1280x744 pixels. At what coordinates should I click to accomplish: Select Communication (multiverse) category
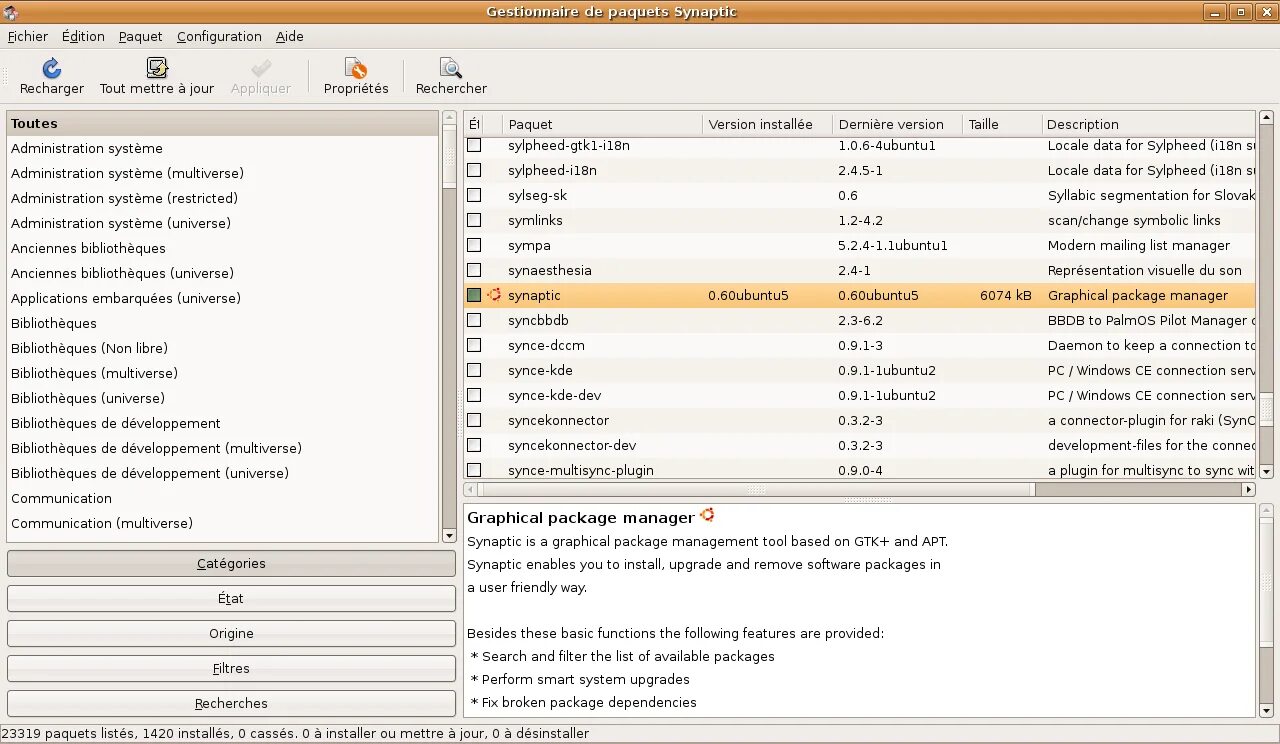pos(223,523)
